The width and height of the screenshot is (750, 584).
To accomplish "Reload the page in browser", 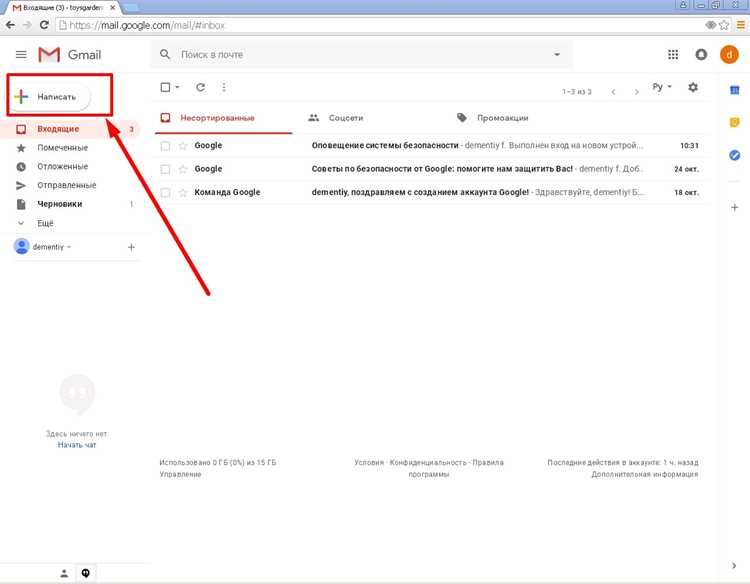I will click(44, 25).
